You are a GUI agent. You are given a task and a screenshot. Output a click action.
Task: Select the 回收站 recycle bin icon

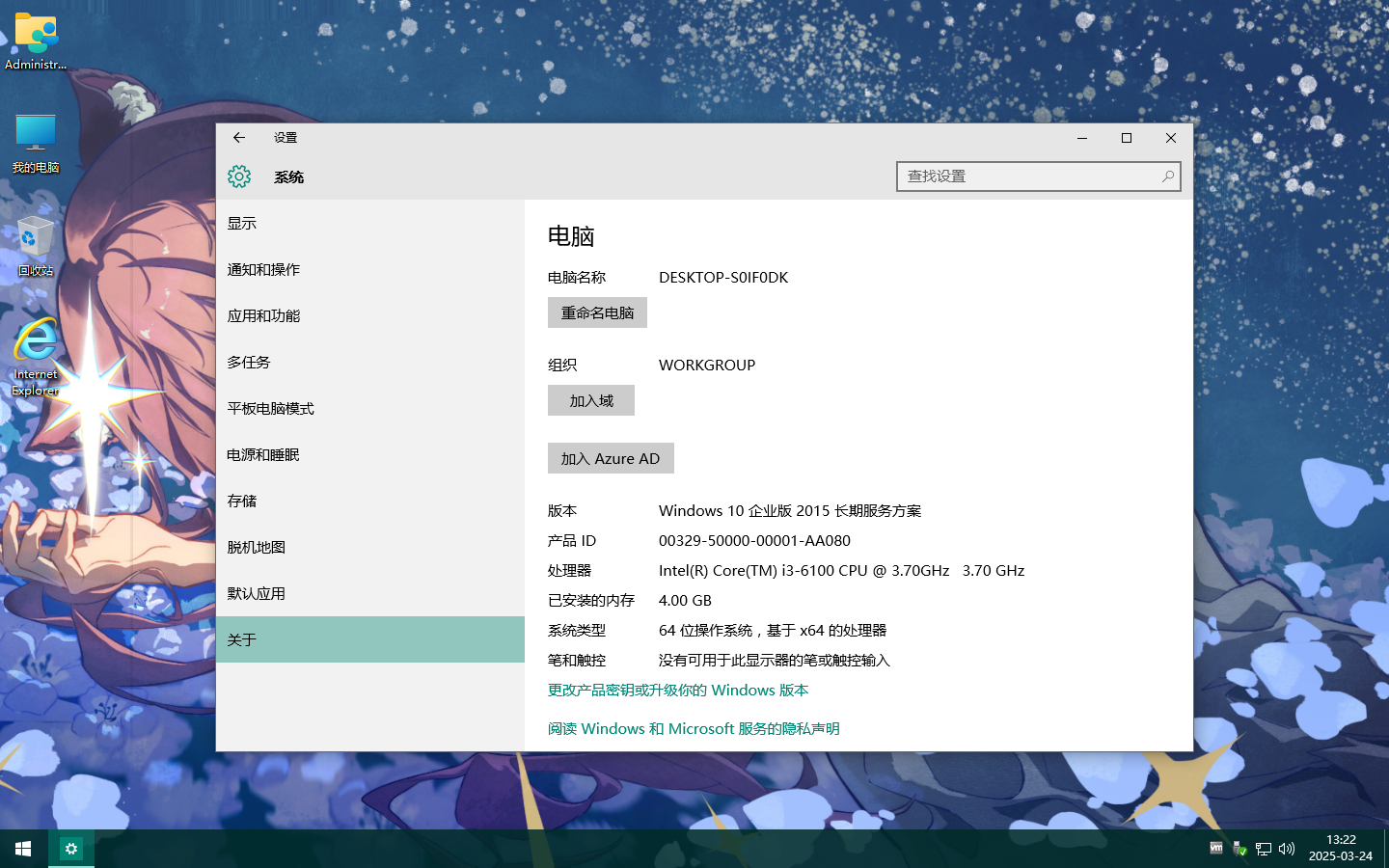36,247
